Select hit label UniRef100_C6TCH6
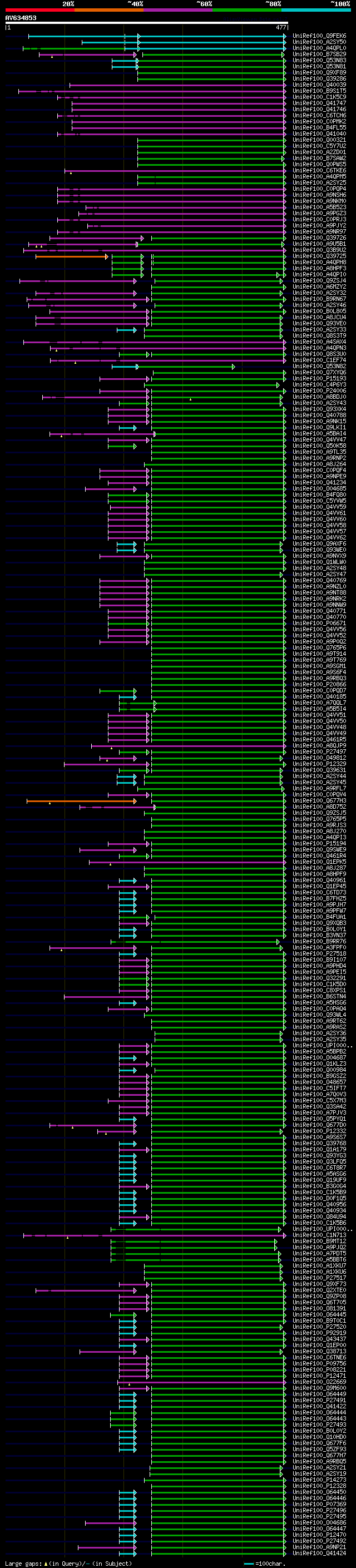 [x=319, y=116]
